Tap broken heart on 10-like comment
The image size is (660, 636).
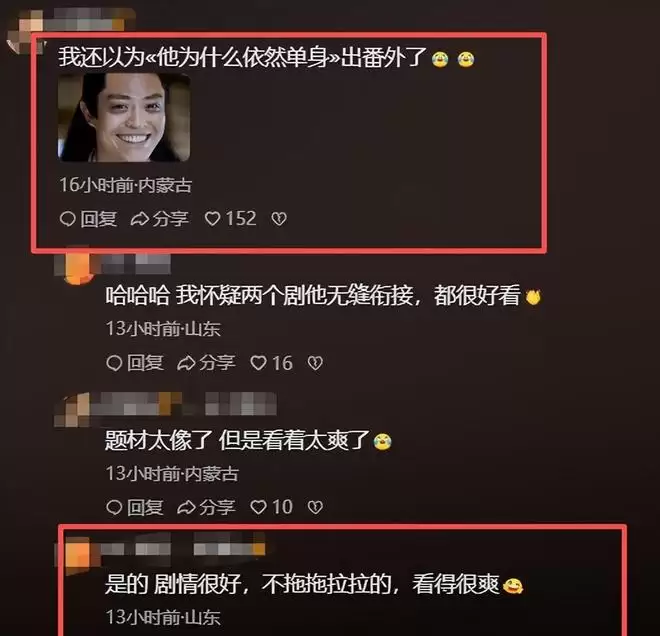[315, 507]
